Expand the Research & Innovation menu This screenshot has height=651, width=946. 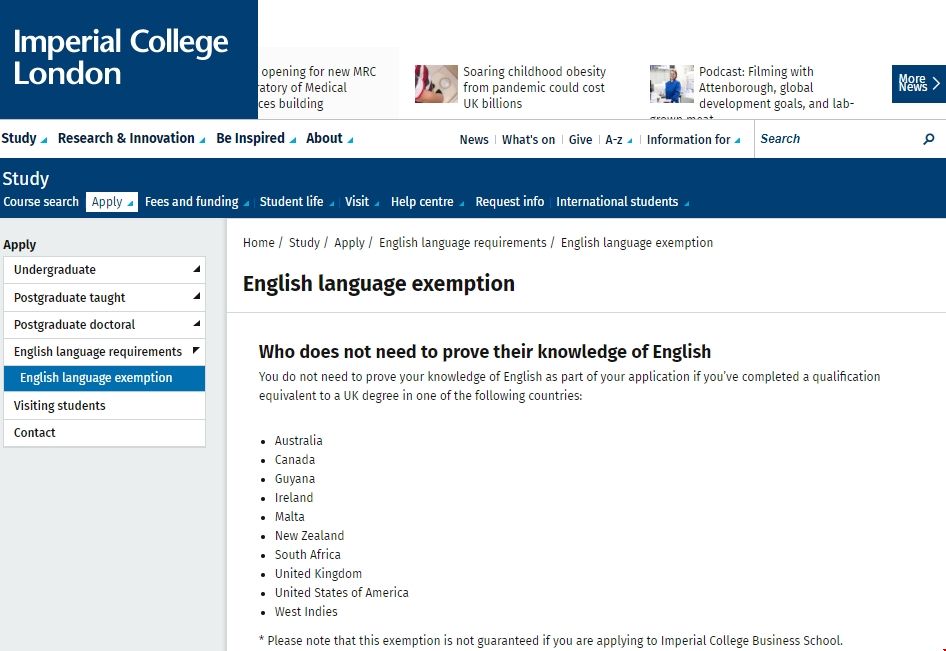(x=131, y=139)
